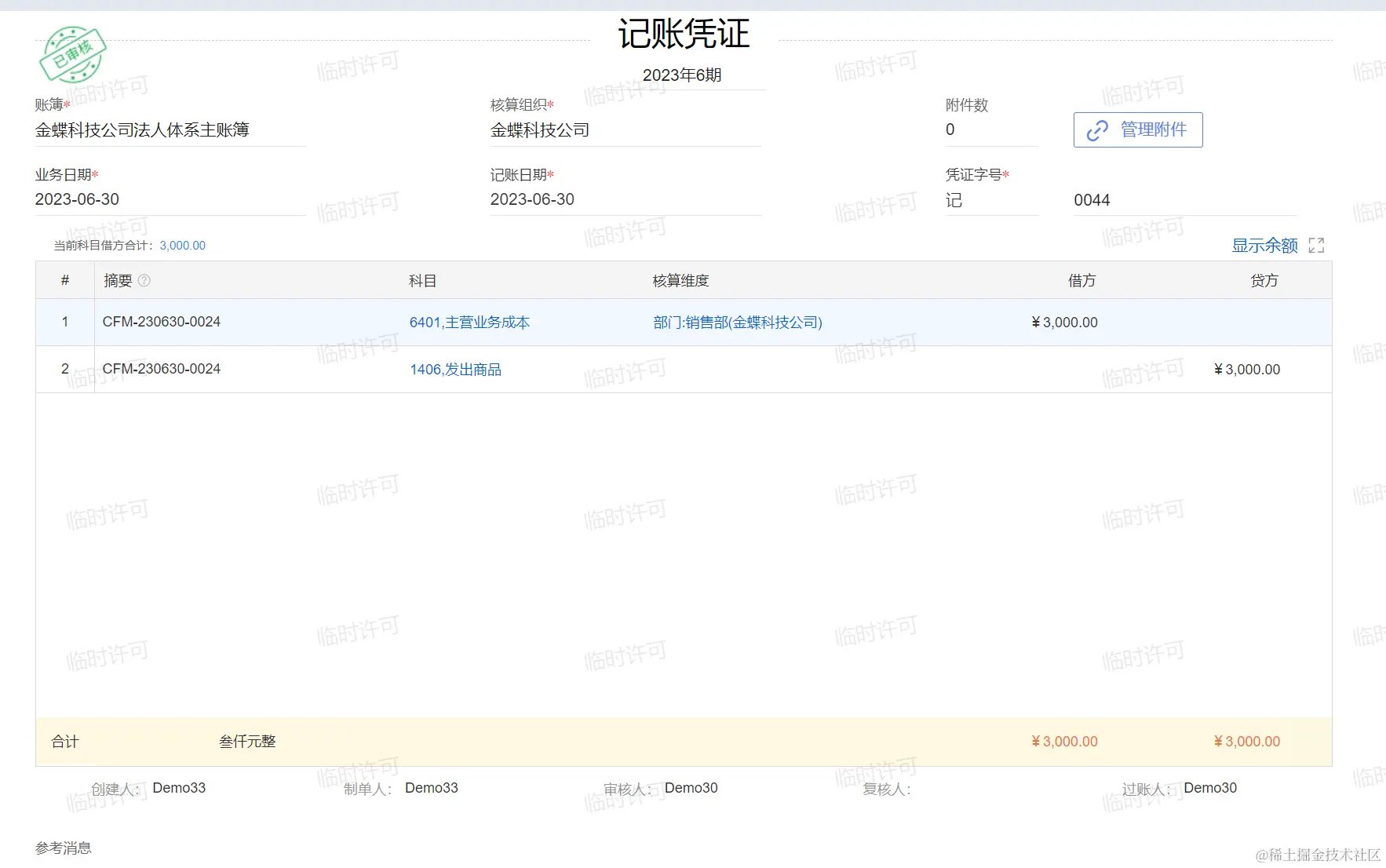
Task: Click the help question icon next to 摘要
Action: 144,280
